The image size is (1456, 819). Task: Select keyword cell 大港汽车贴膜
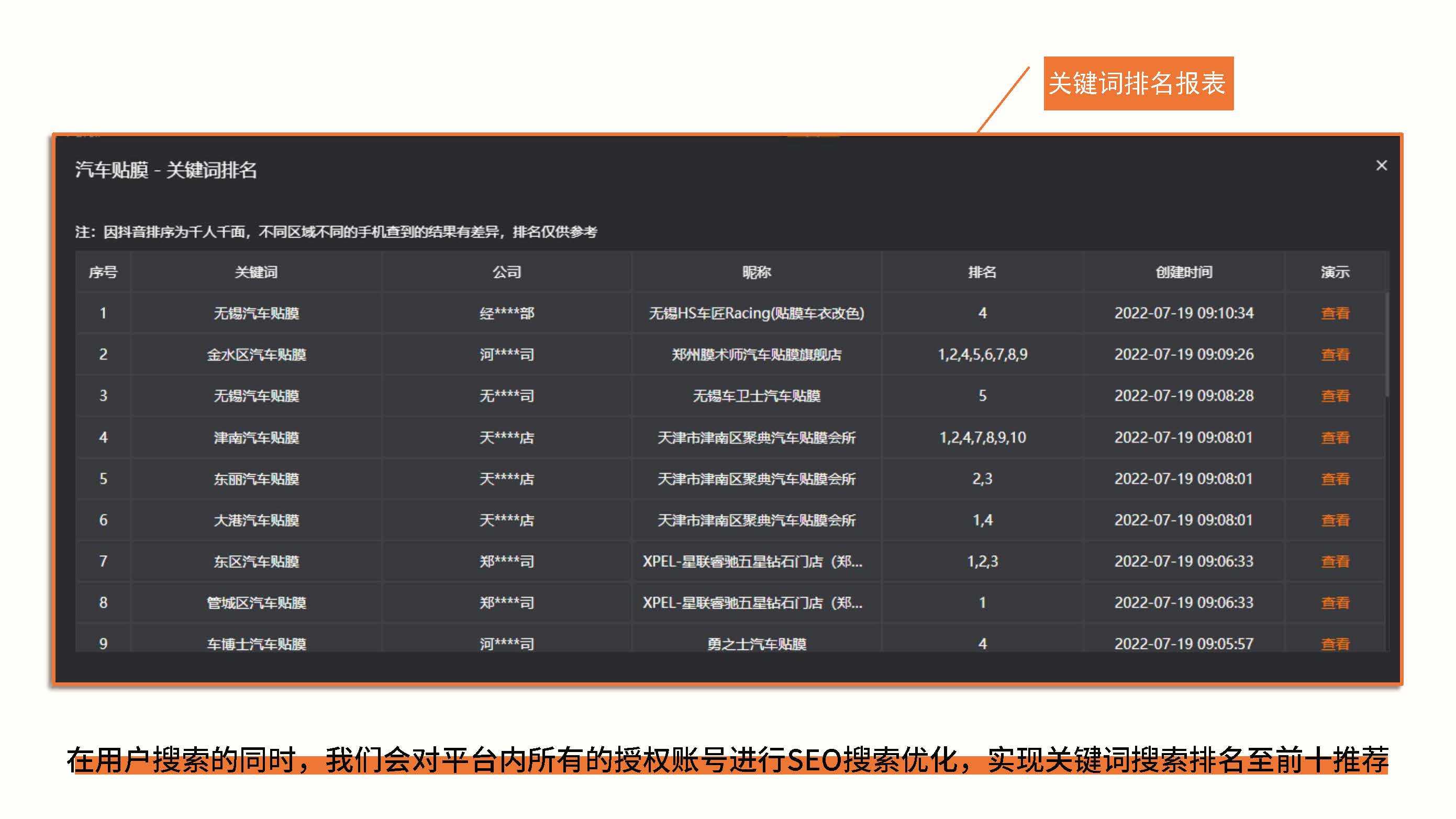click(256, 520)
